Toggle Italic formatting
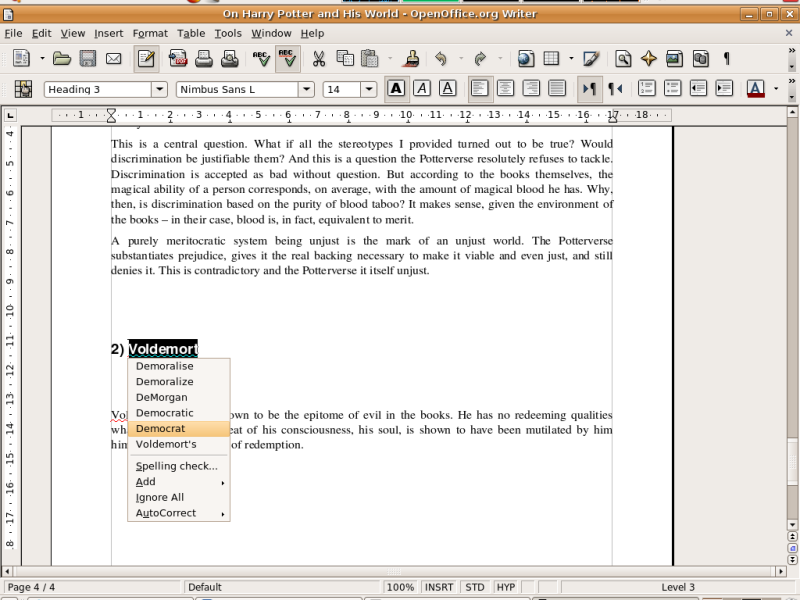This screenshot has height=600, width=800. [422, 89]
